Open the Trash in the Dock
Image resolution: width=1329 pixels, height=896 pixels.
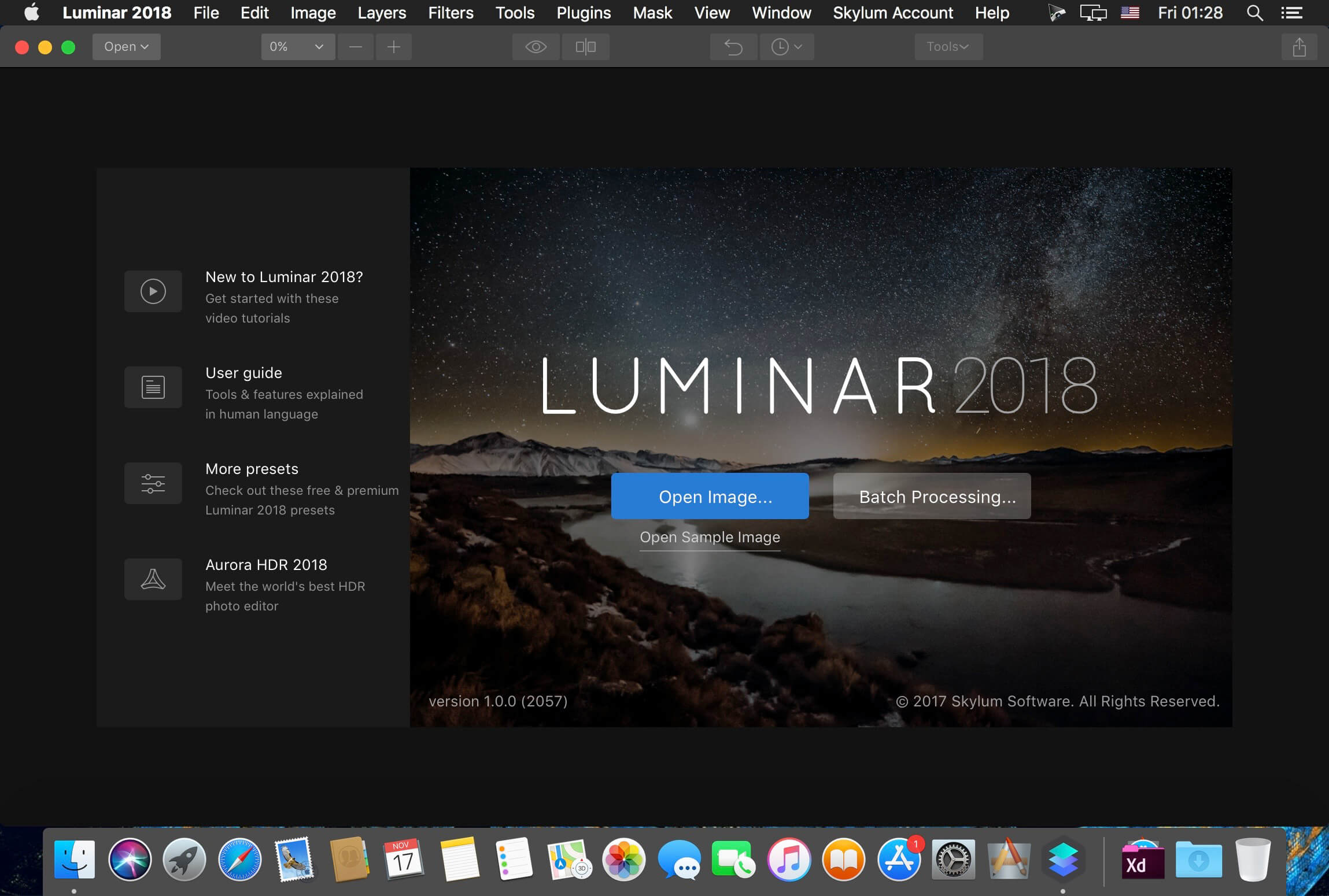tap(1253, 860)
